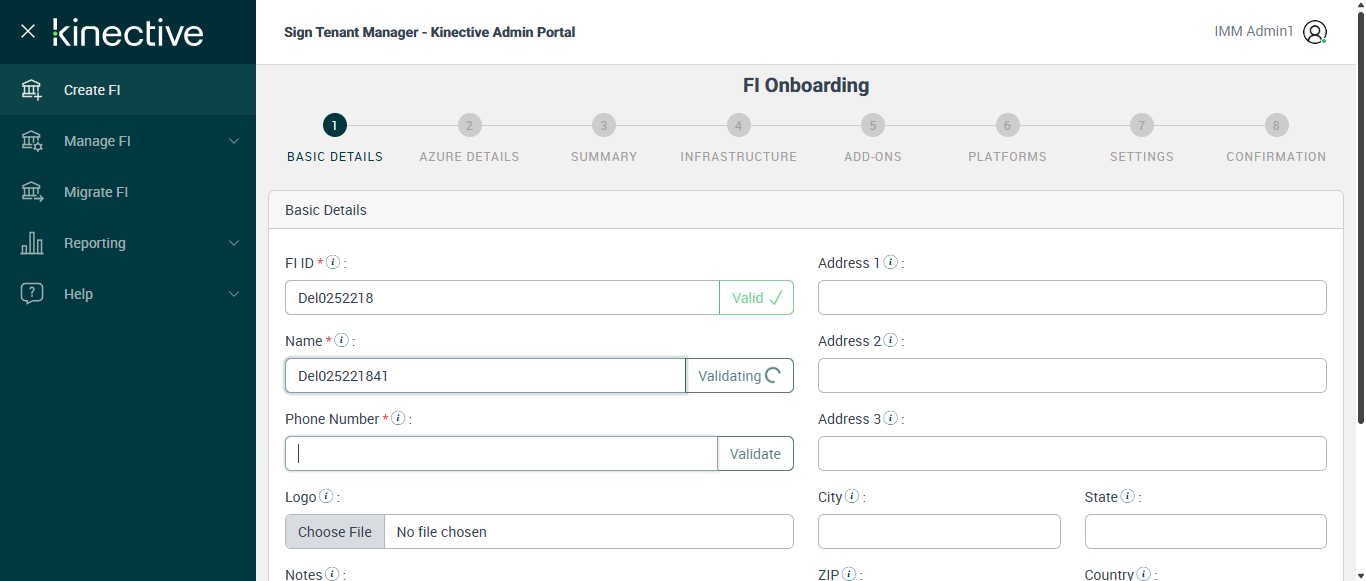Close the sidebar with the X icon

28,31
